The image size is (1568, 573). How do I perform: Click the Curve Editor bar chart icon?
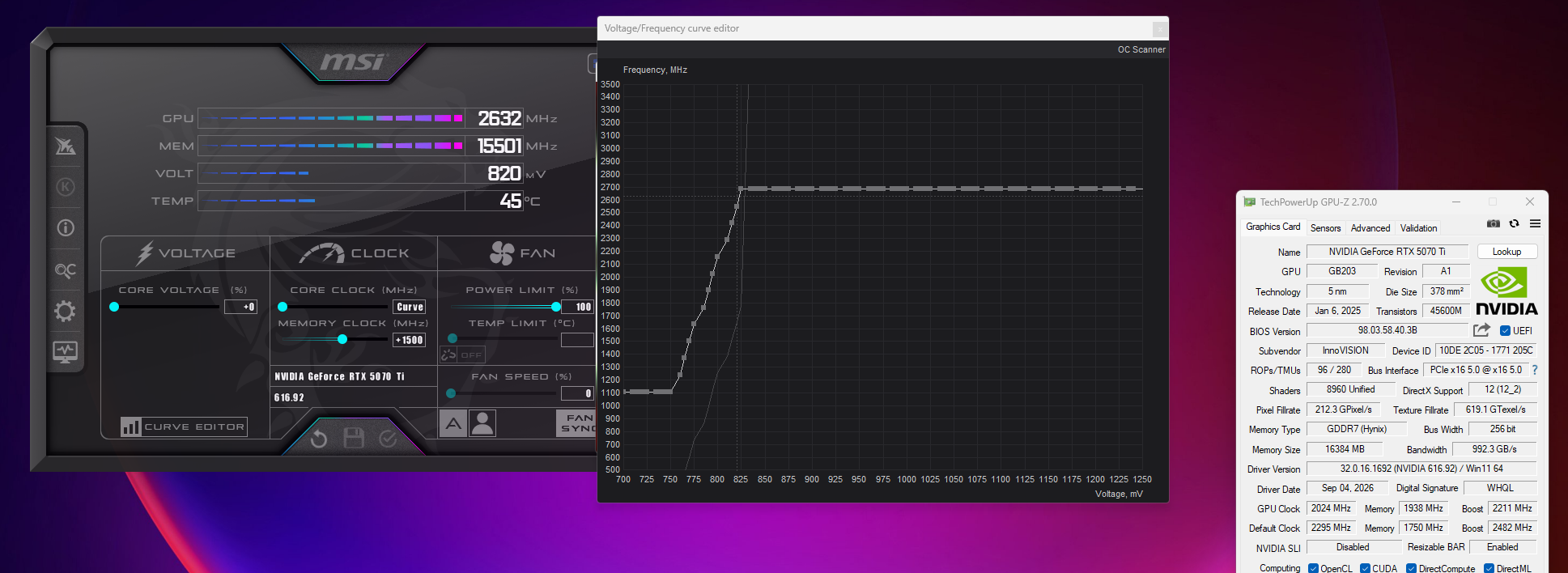[x=130, y=427]
